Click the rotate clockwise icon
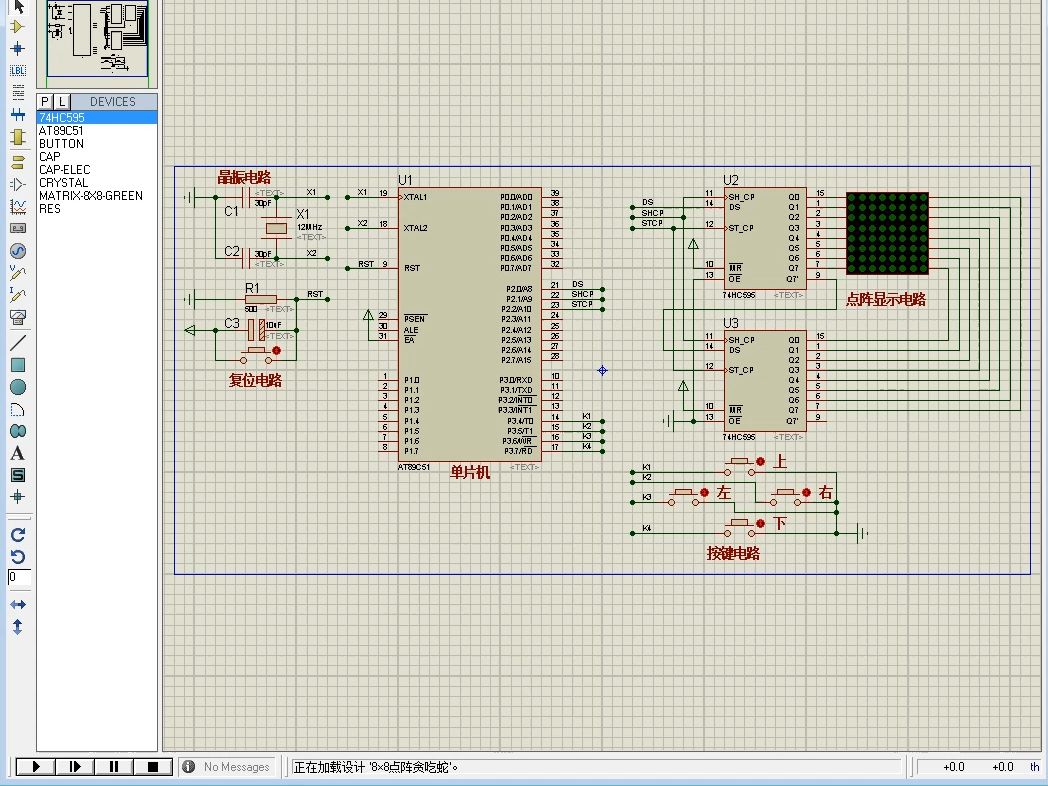1048x786 pixels. 17,535
